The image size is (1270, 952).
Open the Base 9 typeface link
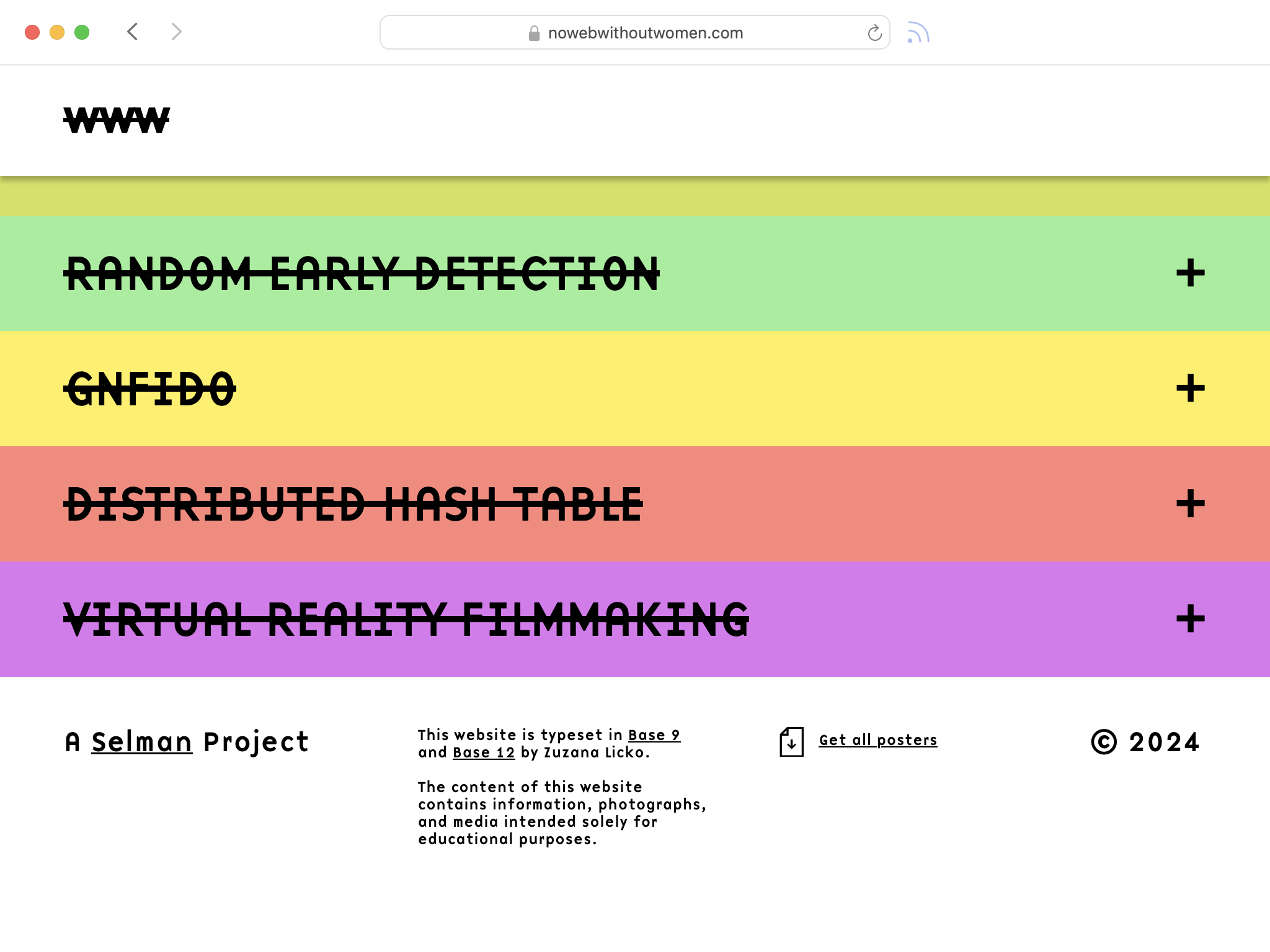(654, 735)
